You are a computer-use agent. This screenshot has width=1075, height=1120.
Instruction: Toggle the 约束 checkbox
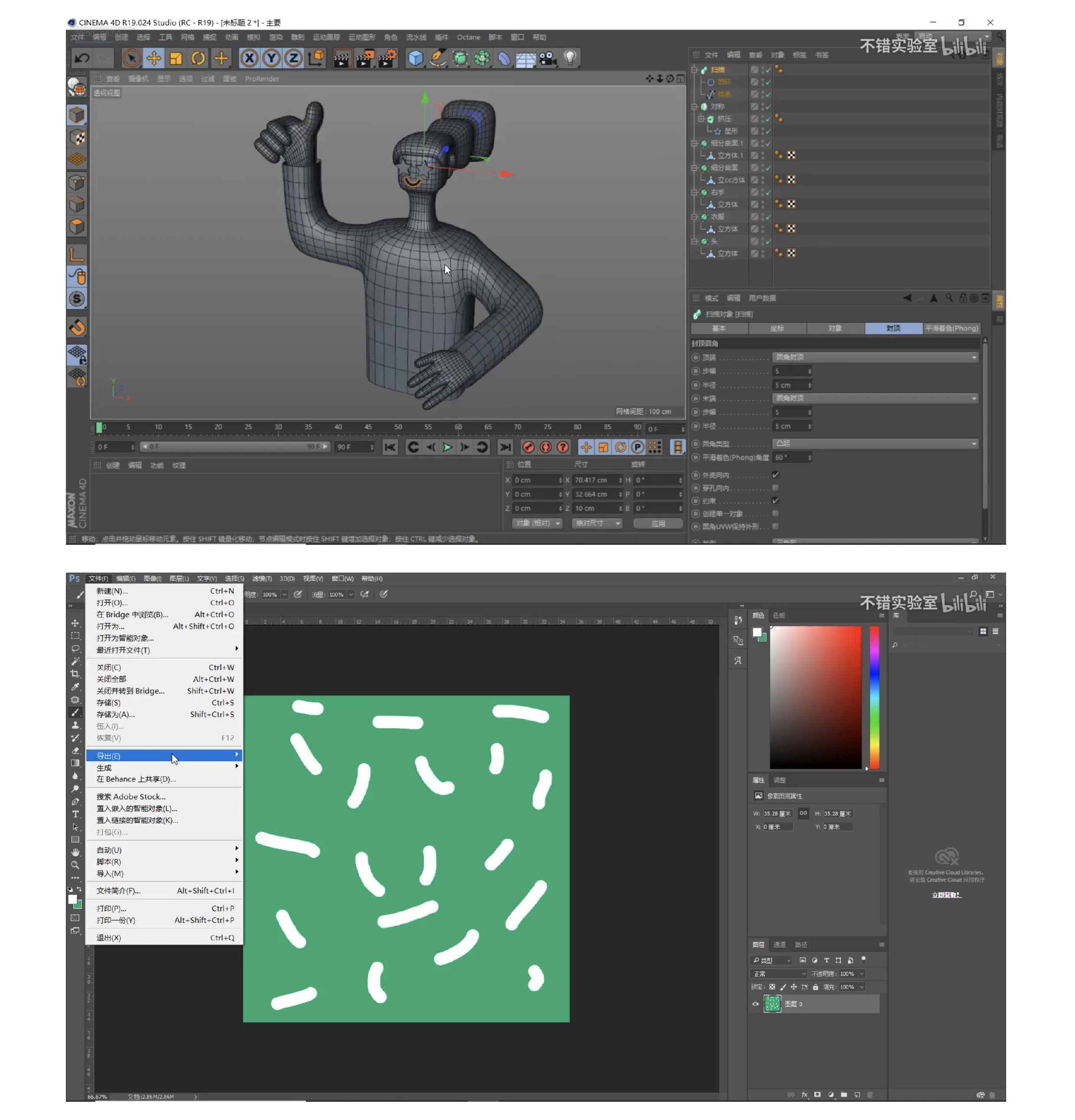pyautogui.click(x=775, y=501)
